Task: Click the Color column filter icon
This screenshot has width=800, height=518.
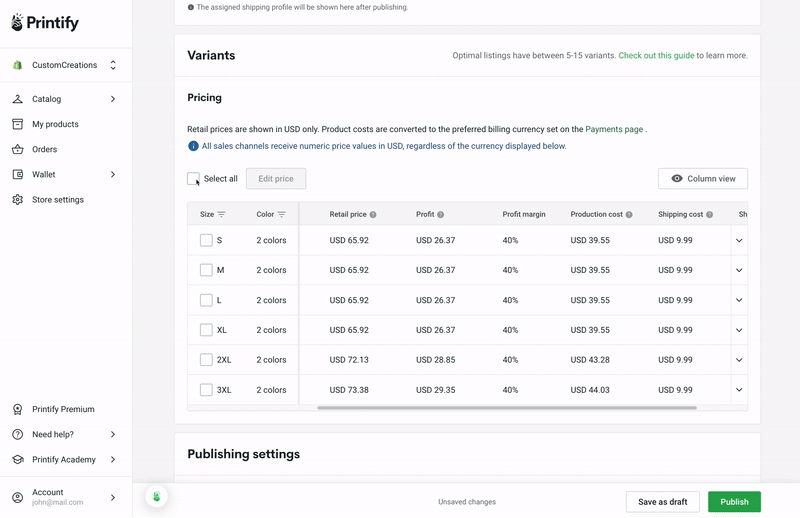Action: 282,214
